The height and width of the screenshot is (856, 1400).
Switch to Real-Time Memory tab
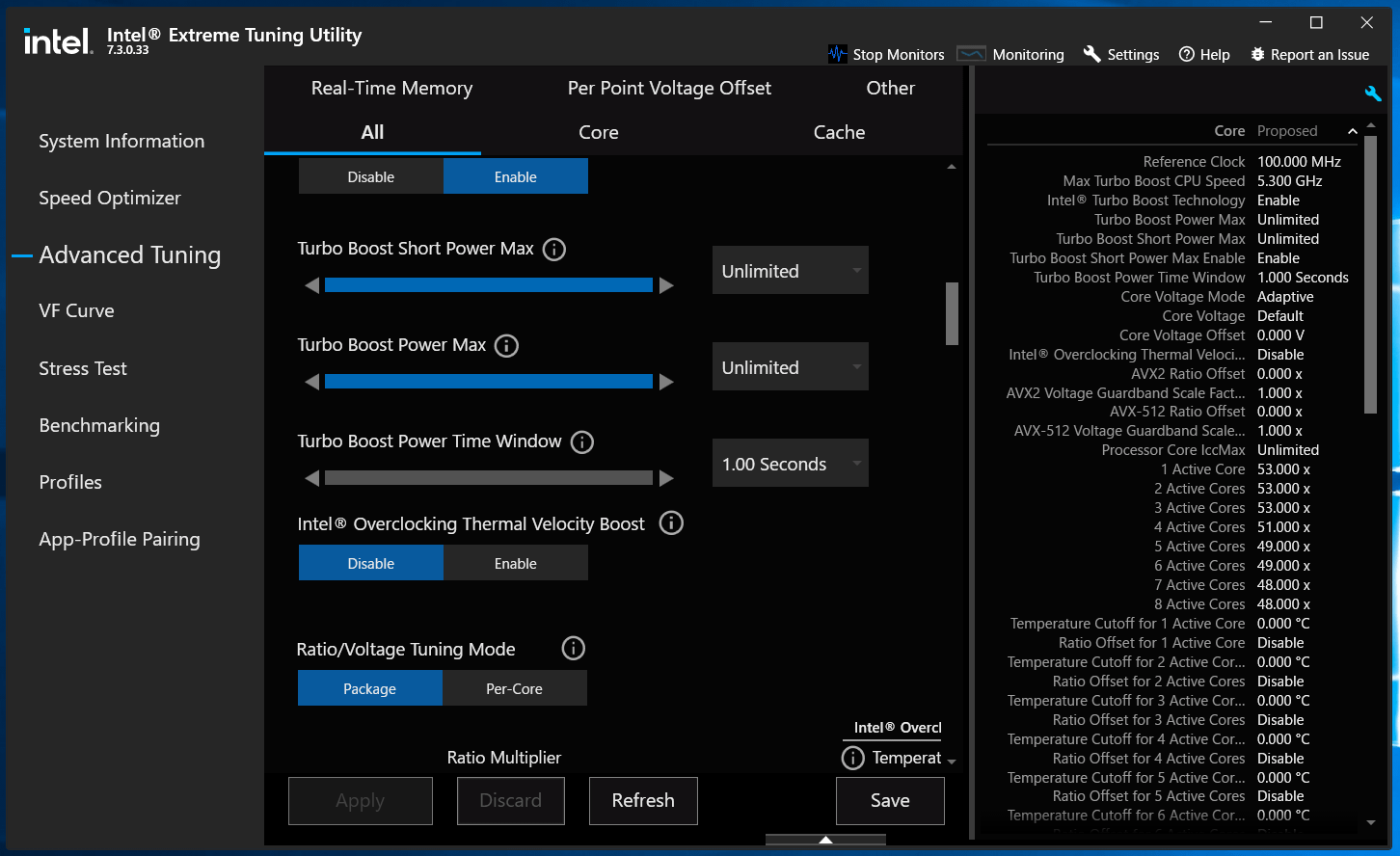(391, 88)
